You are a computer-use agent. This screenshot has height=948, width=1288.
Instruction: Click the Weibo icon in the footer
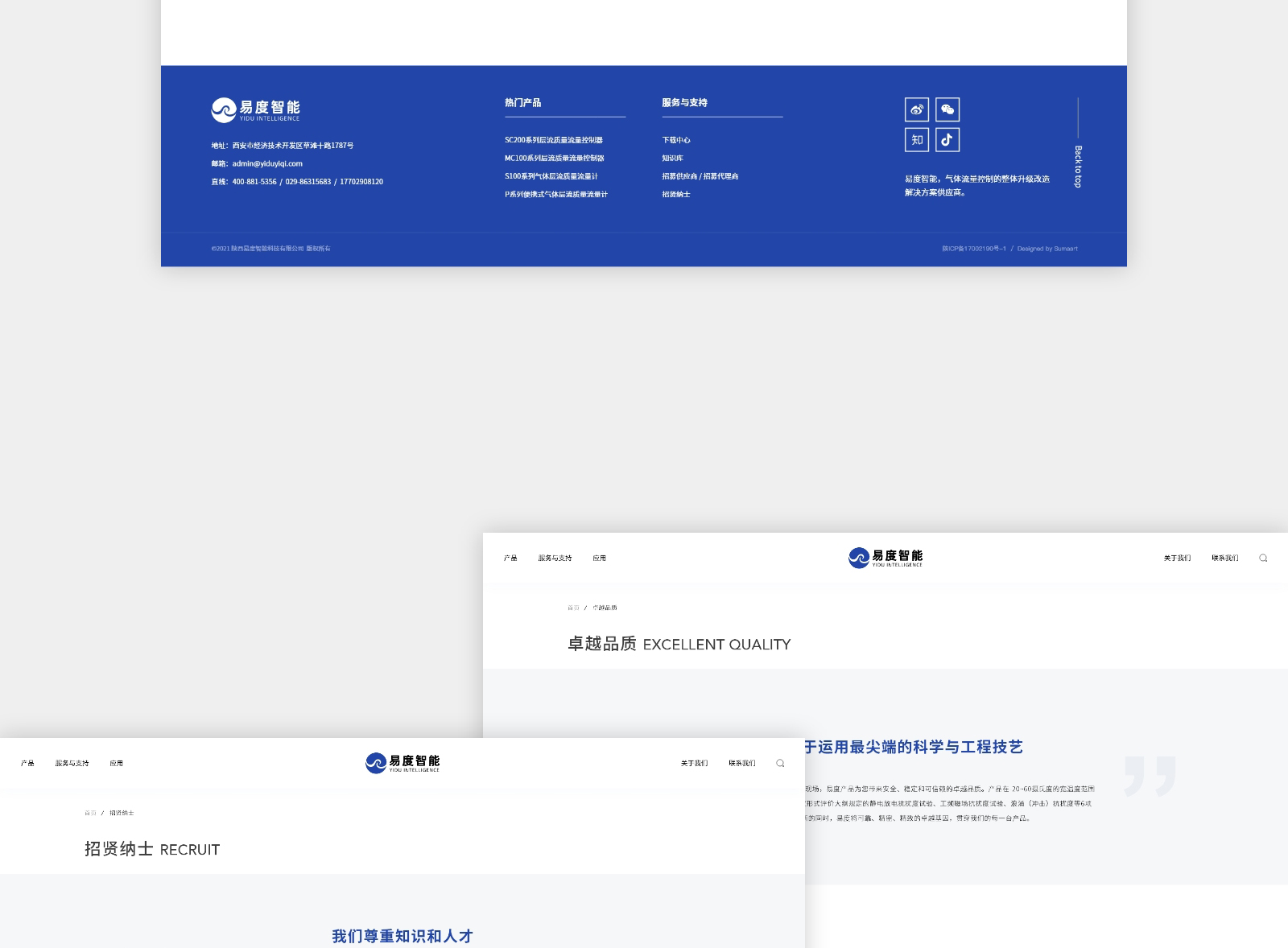click(916, 109)
